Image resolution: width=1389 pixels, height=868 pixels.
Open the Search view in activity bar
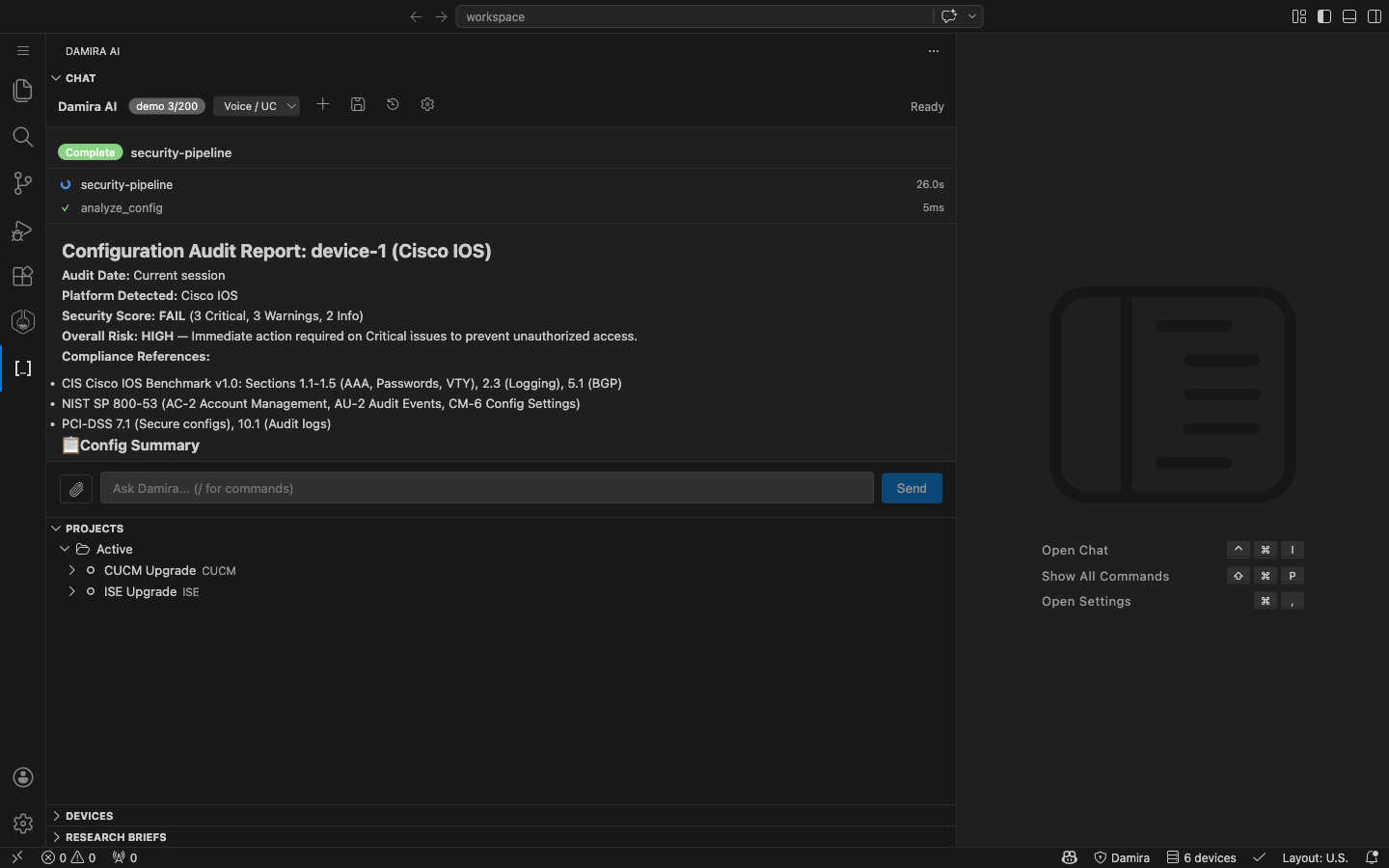click(x=23, y=137)
